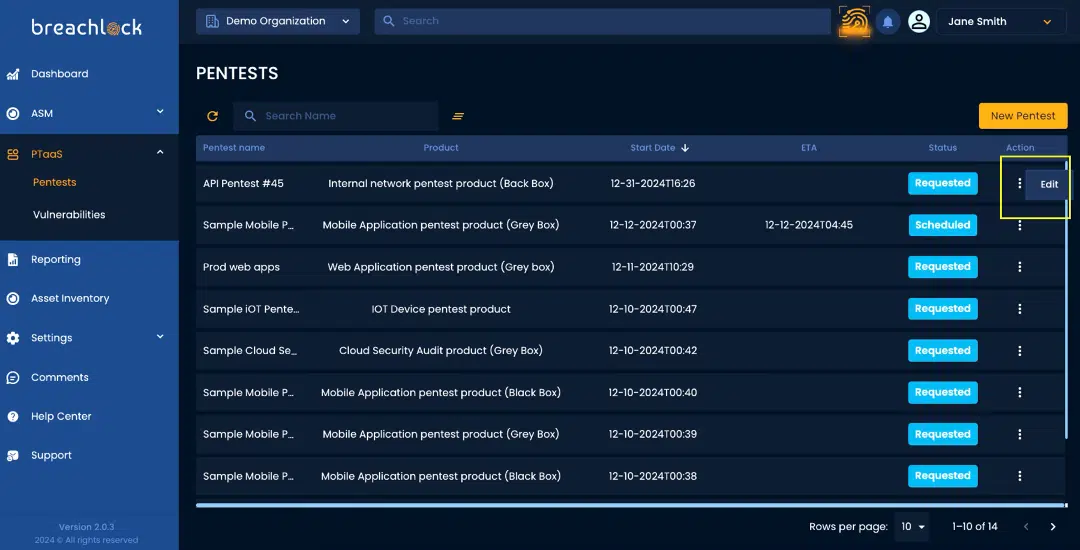Click the Scheduled status badge

(x=942, y=225)
